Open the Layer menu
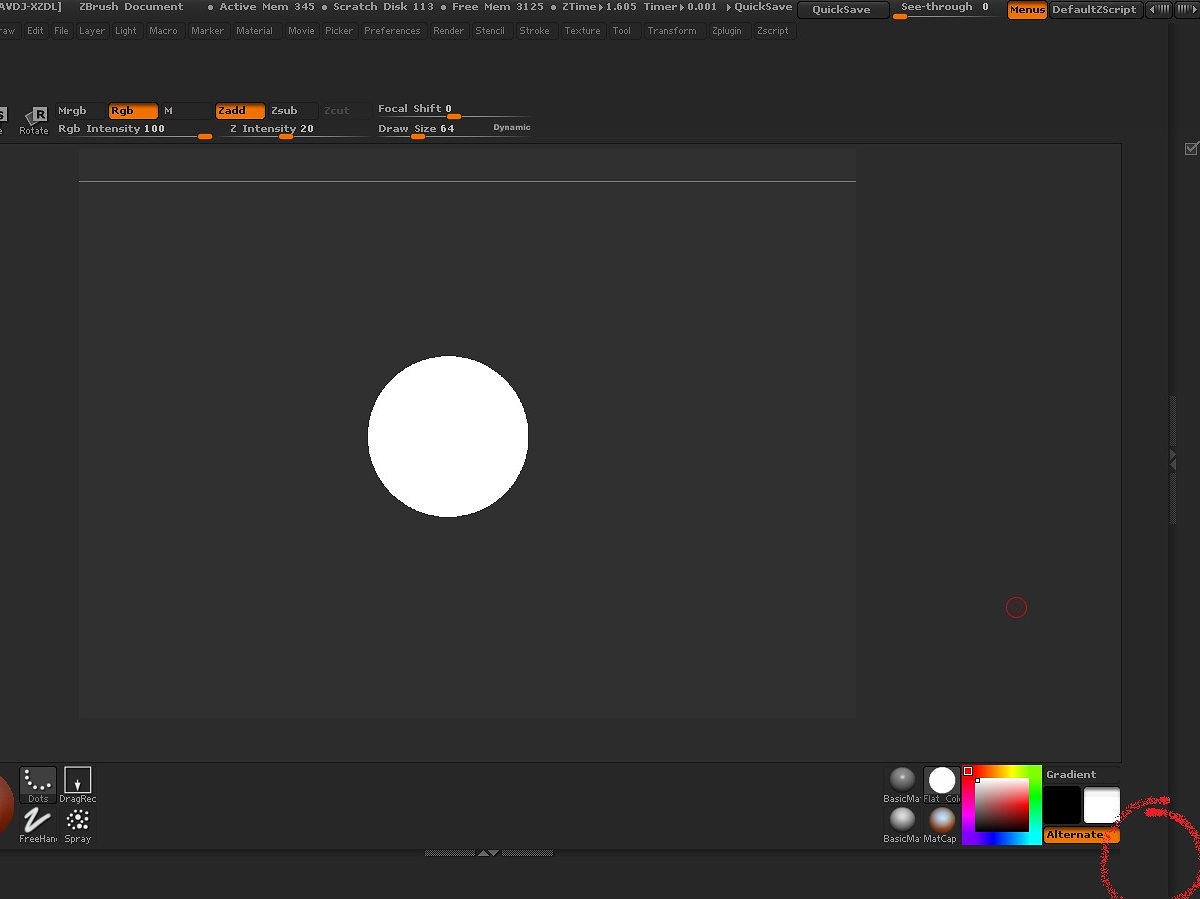The width and height of the screenshot is (1200, 899). [92, 31]
